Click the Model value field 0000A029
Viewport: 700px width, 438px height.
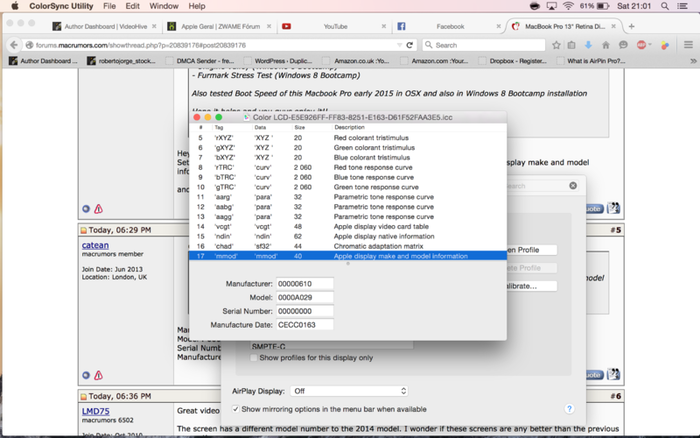304,297
